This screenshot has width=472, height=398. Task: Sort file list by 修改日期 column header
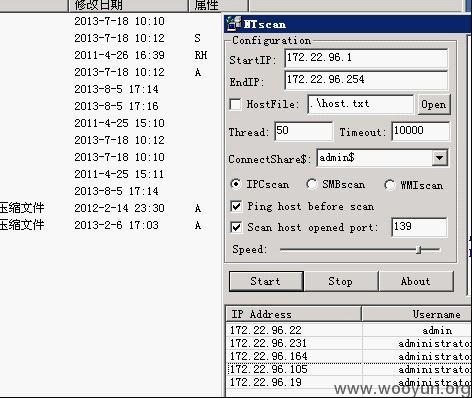click(129, 5)
